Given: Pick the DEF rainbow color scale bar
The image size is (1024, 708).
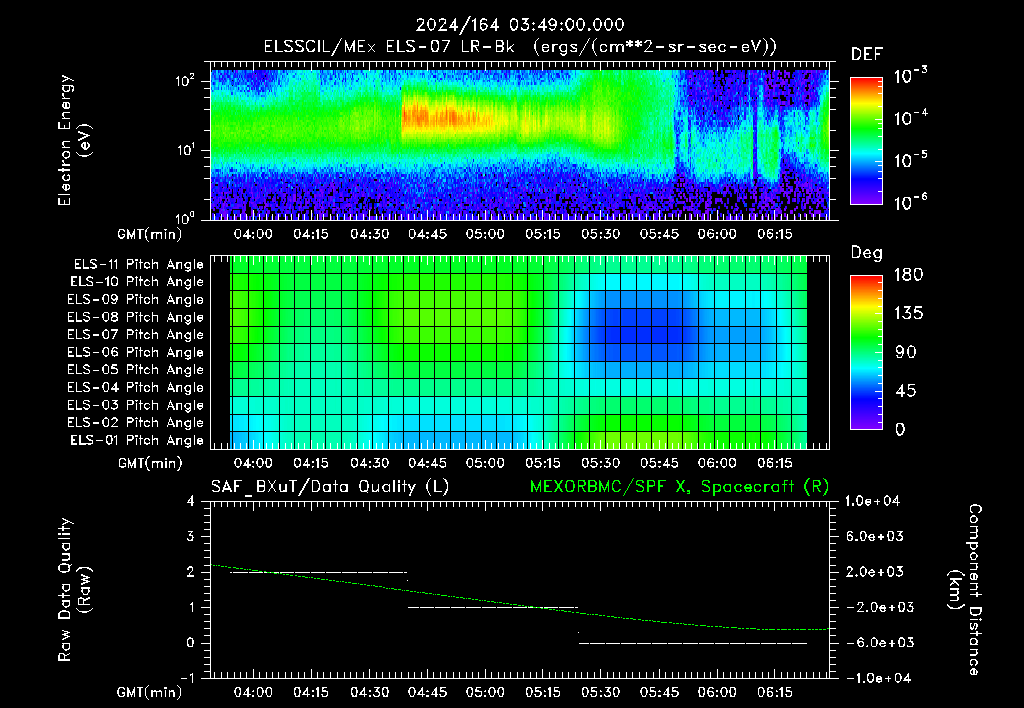Looking at the screenshot, I should click(x=866, y=141).
